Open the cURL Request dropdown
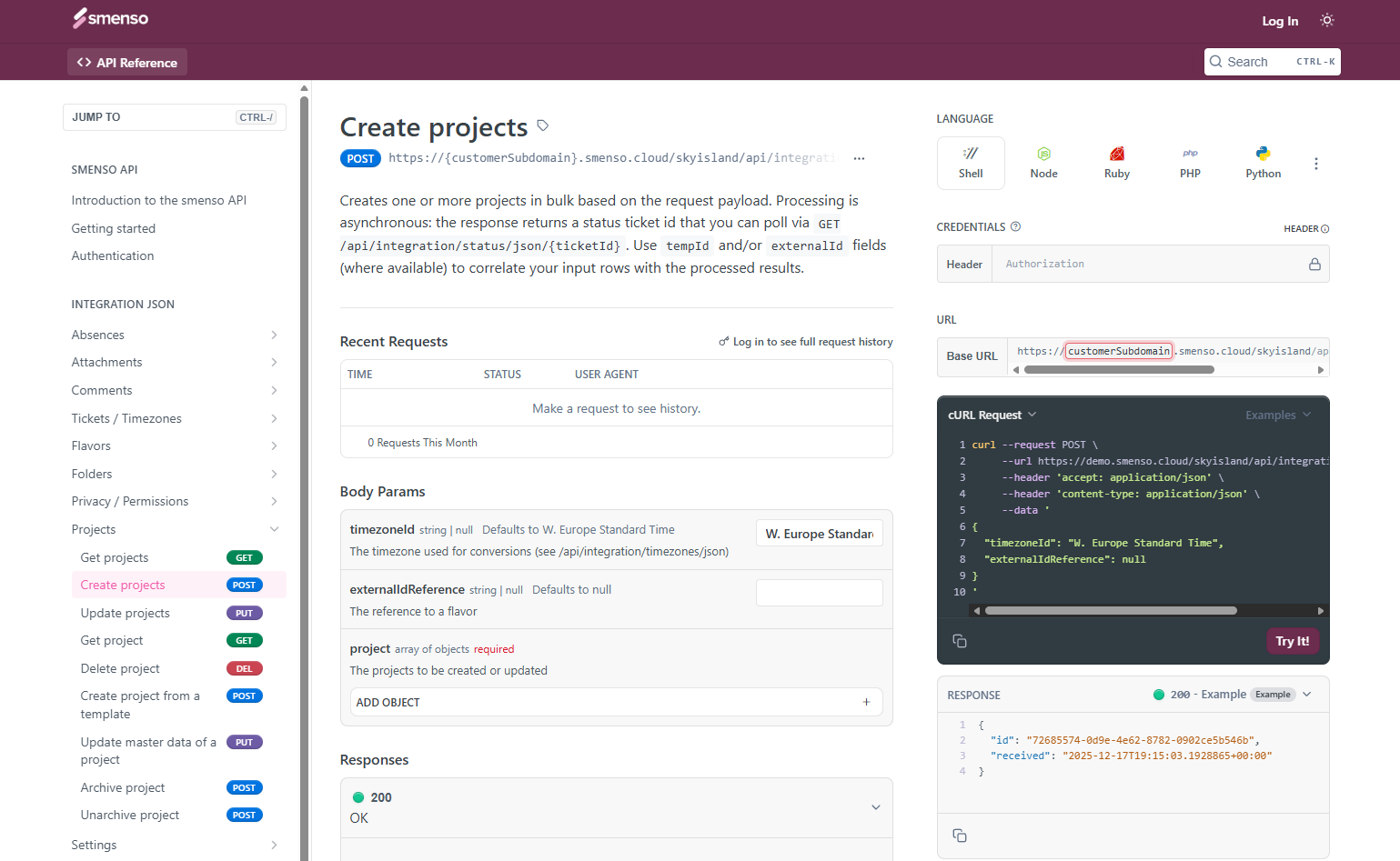The width and height of the screenshot is (1400, 861). (992, 415)
